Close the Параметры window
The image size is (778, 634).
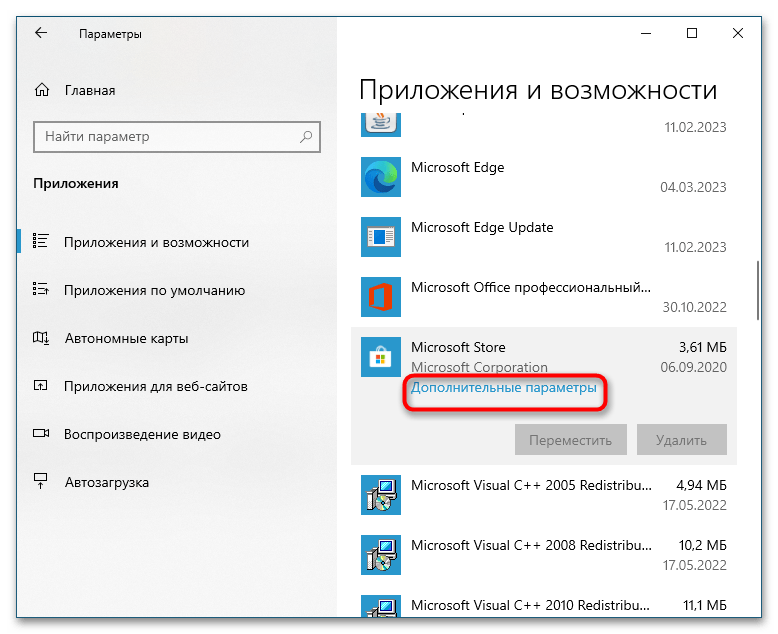click(738, 33)
